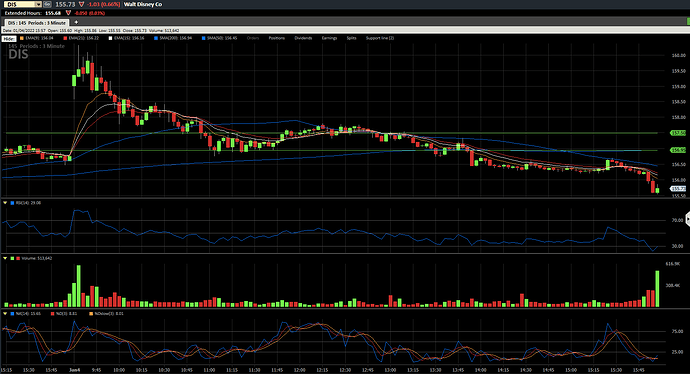Click the red %D(3) color swatch
This screenshot has width=690, height=374.
click(x=52, y=314)
